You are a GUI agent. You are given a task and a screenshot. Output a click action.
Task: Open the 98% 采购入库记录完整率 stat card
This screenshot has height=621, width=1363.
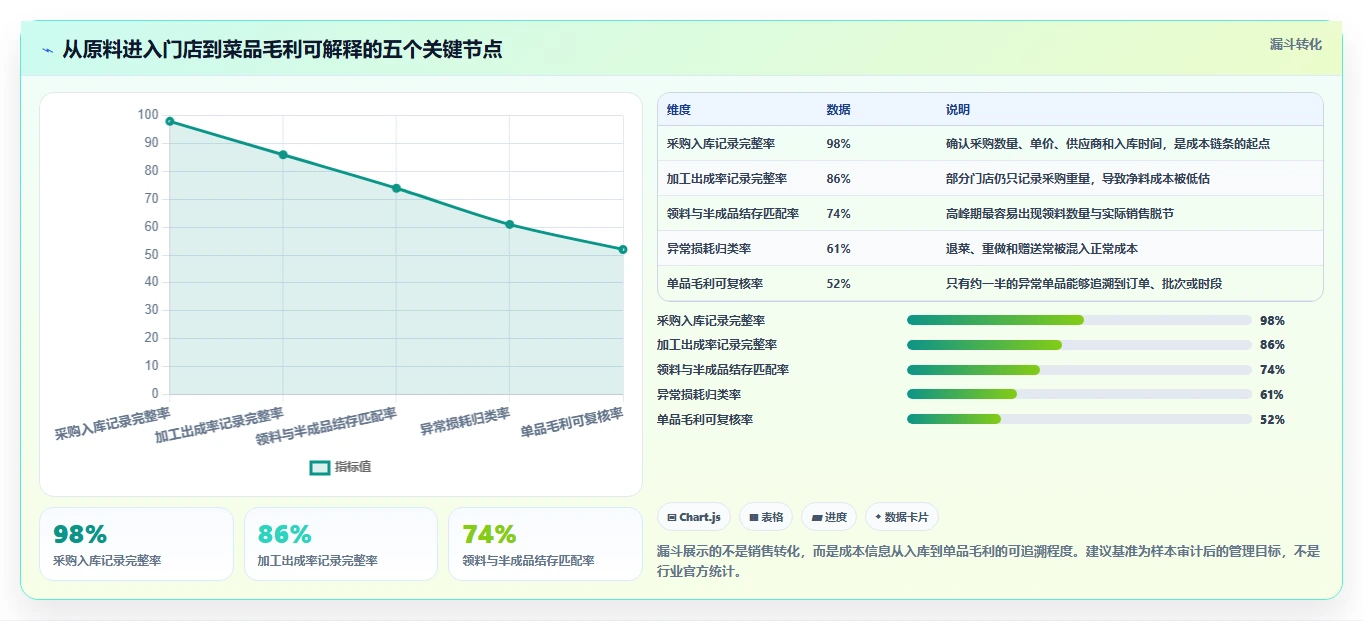(x=136, y=544)
